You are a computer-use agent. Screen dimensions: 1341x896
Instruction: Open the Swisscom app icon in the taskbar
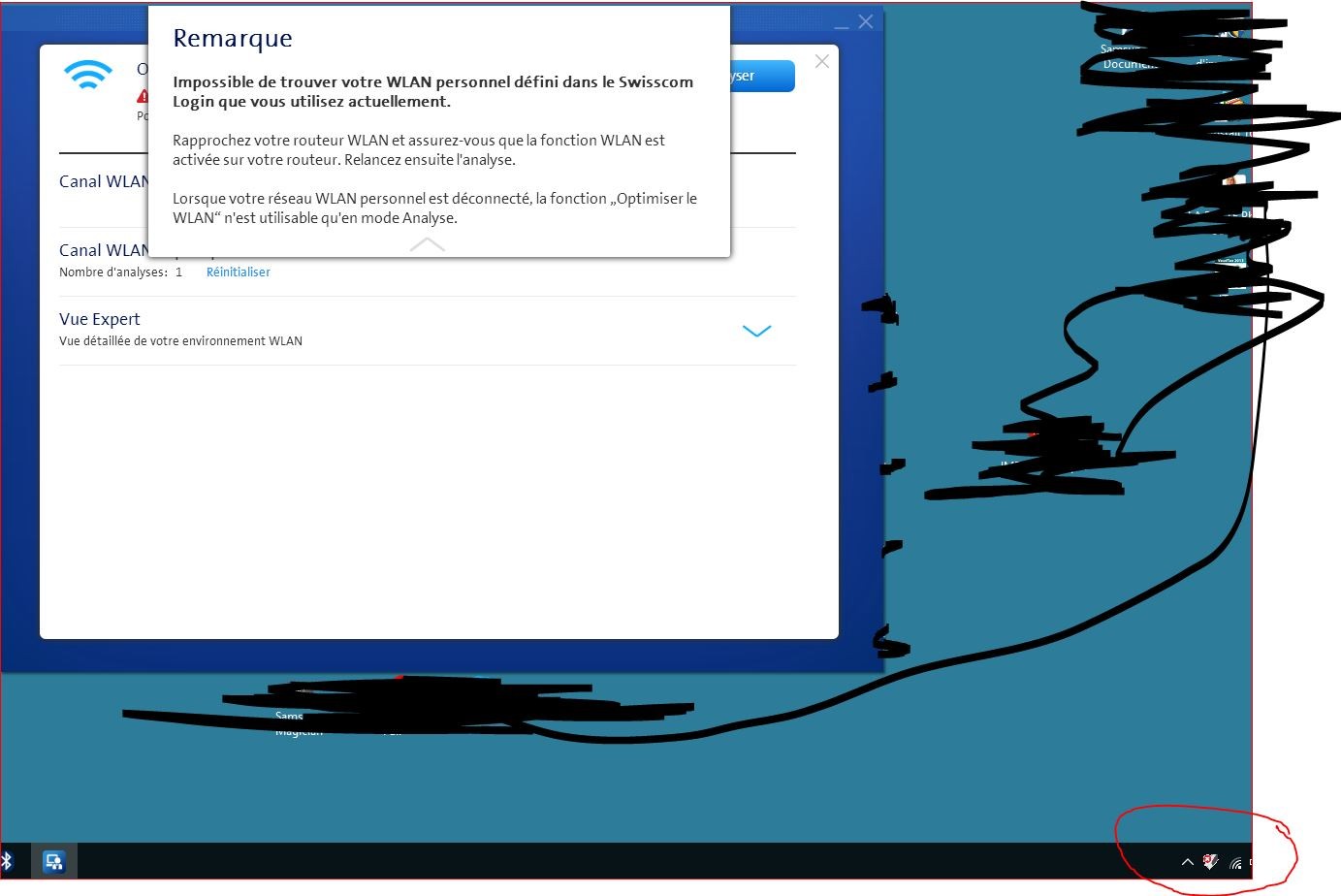pyautogui.click(x=53, y=861)
